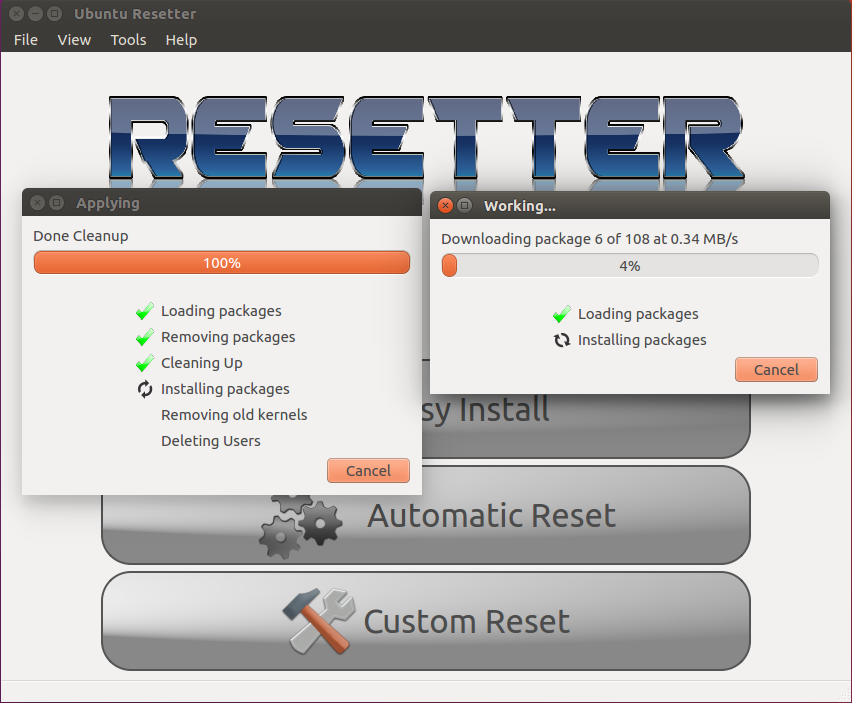This screenshot has width=852, height=703.
Task: Cancel the Applying dialog
Action: pos(368,470)
